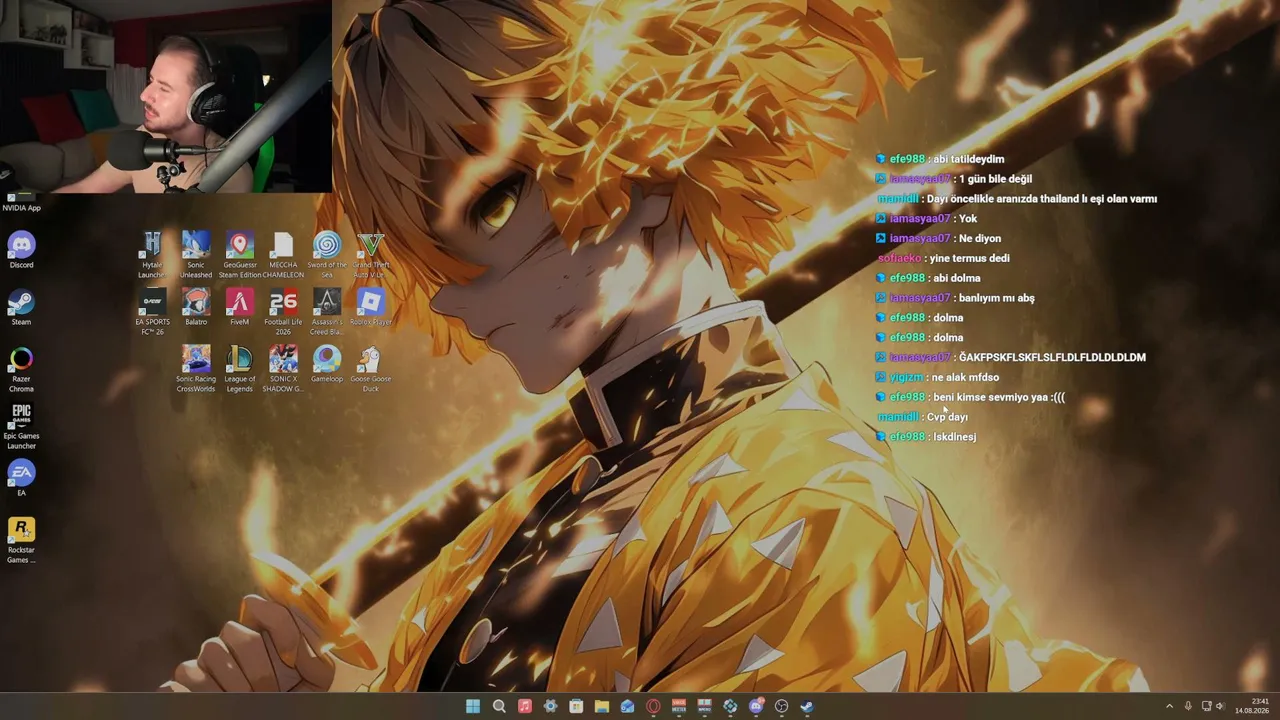
Task: Click the chat username "sofiaeko"
Action: 899,258
